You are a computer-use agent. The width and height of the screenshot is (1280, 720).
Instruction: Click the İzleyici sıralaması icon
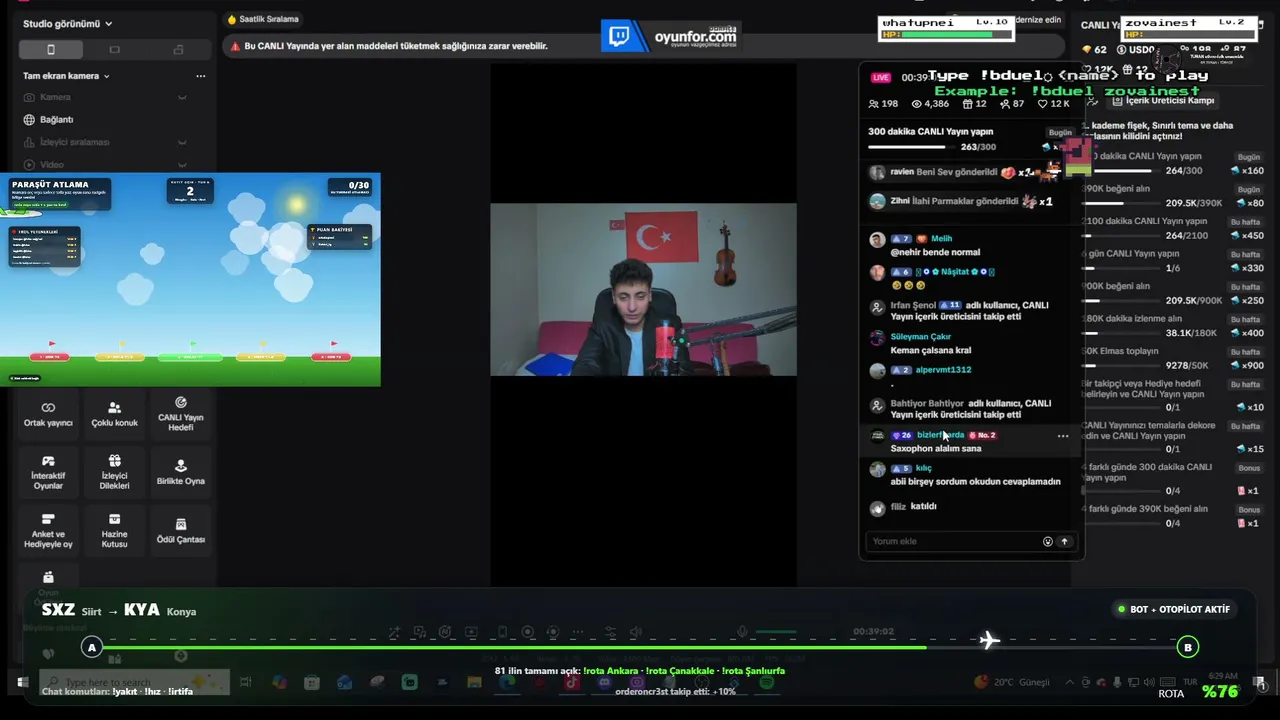(x=29, y=142)
